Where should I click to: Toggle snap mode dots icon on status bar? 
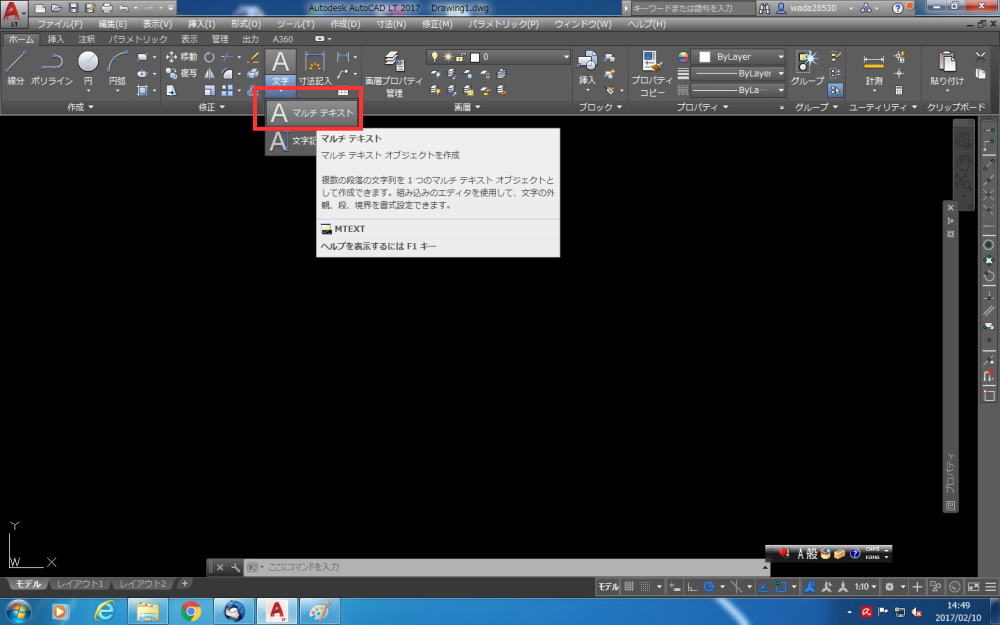[x=645, y=587]
